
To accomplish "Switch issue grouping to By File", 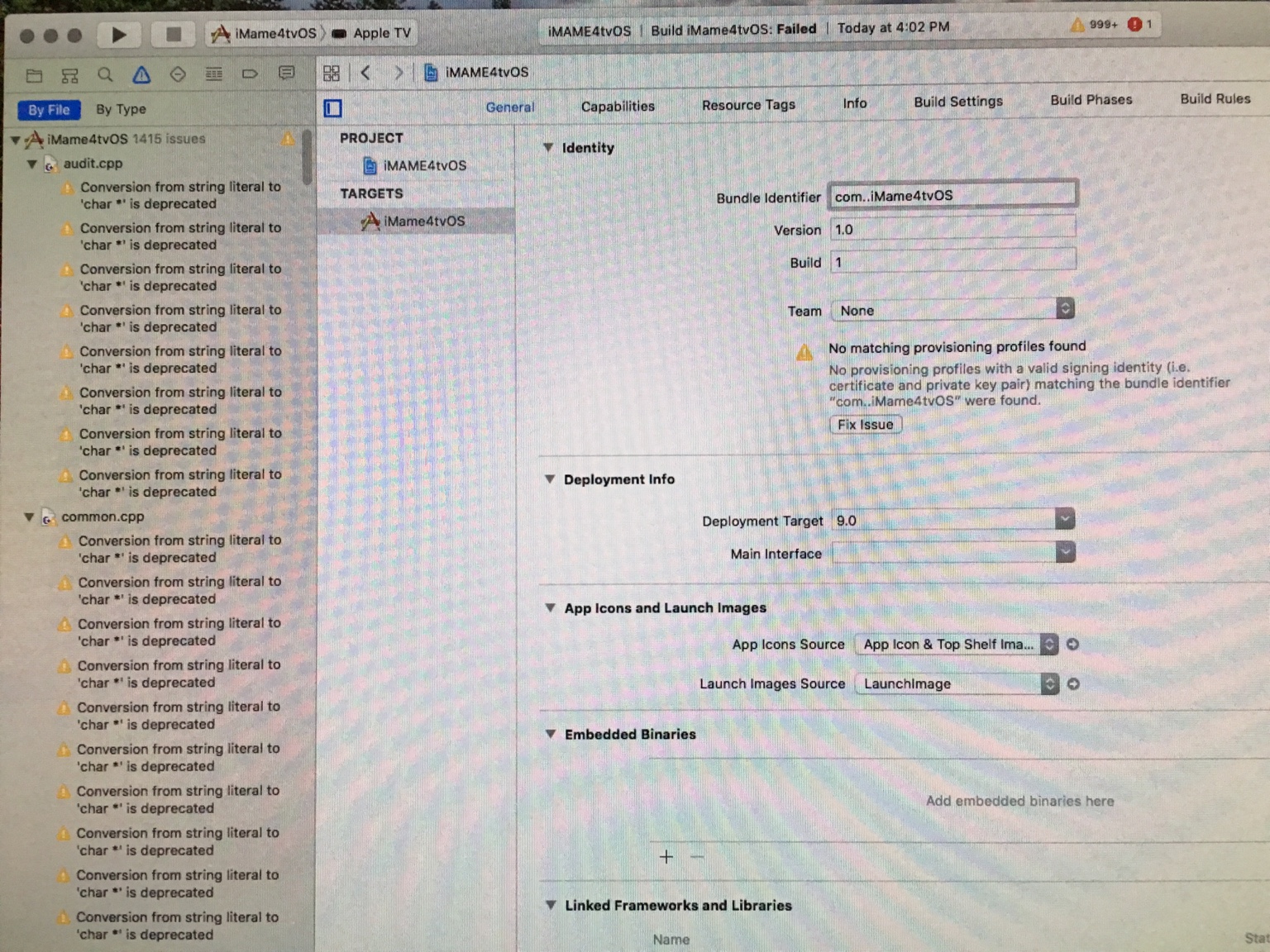I will [49, 110].
